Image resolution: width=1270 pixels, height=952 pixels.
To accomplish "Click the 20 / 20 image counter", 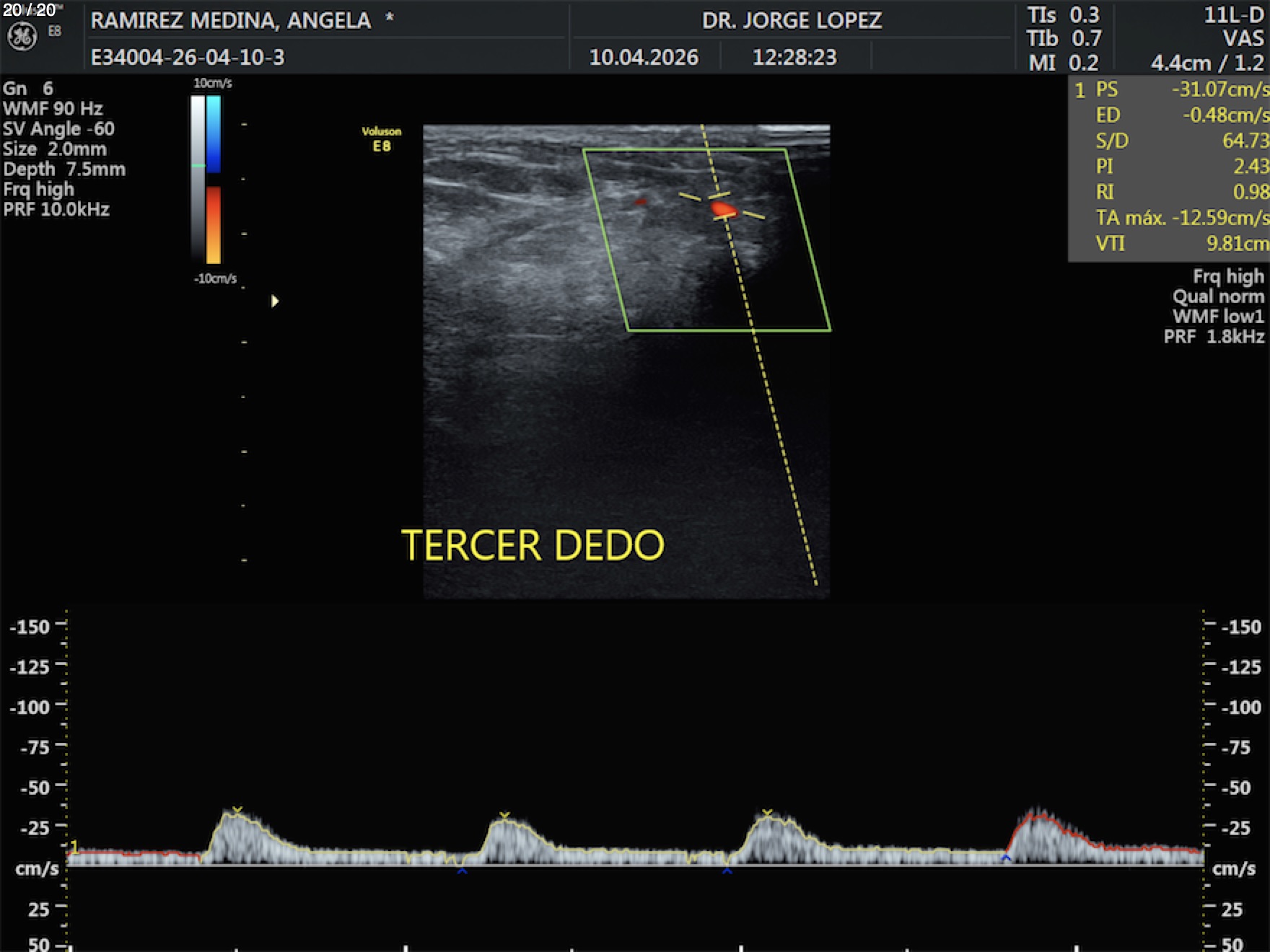I will tap(30, 10).
